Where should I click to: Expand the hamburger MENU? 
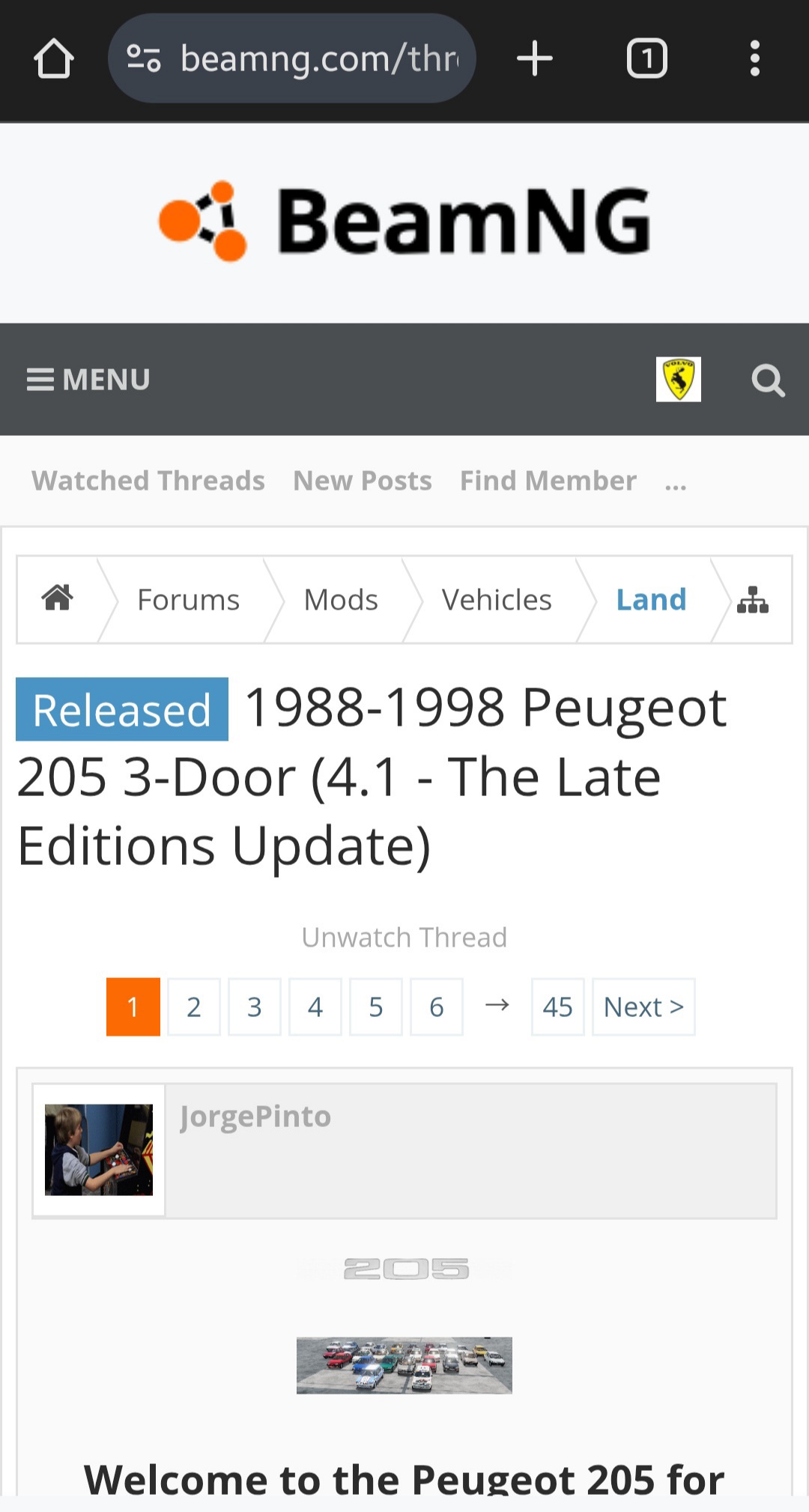click(88, 380)
